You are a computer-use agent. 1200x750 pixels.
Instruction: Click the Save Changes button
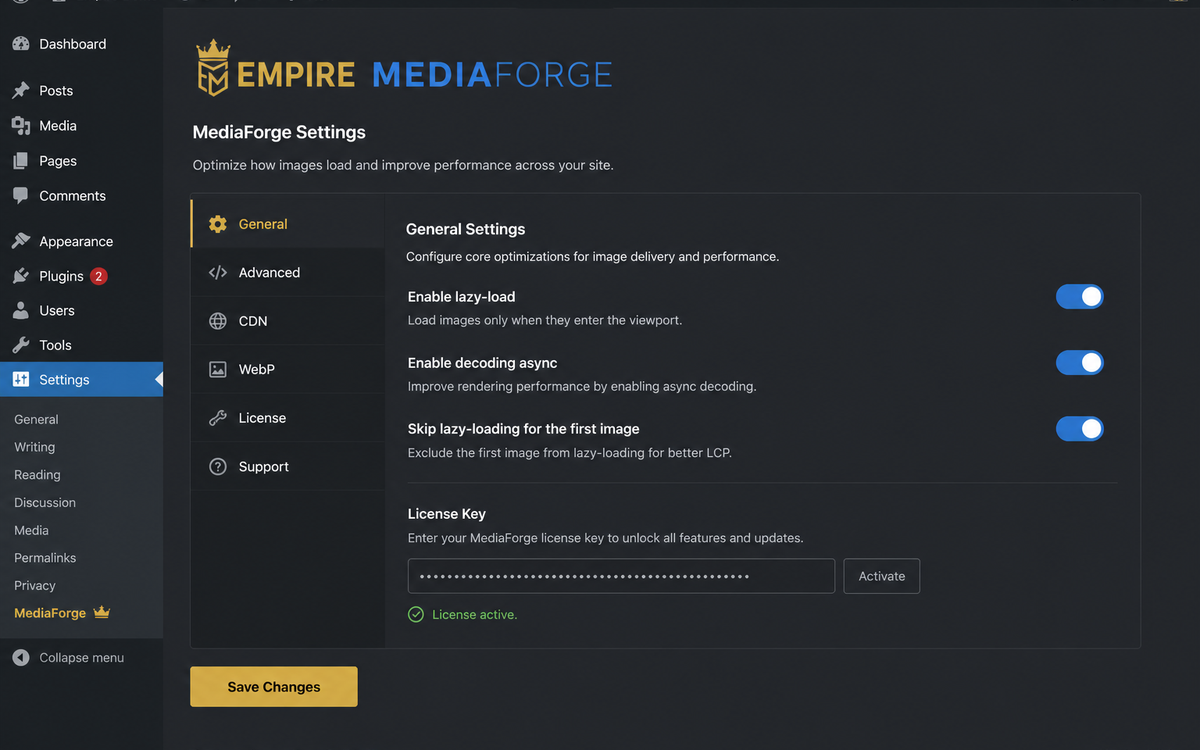click(x=274, y=687)
